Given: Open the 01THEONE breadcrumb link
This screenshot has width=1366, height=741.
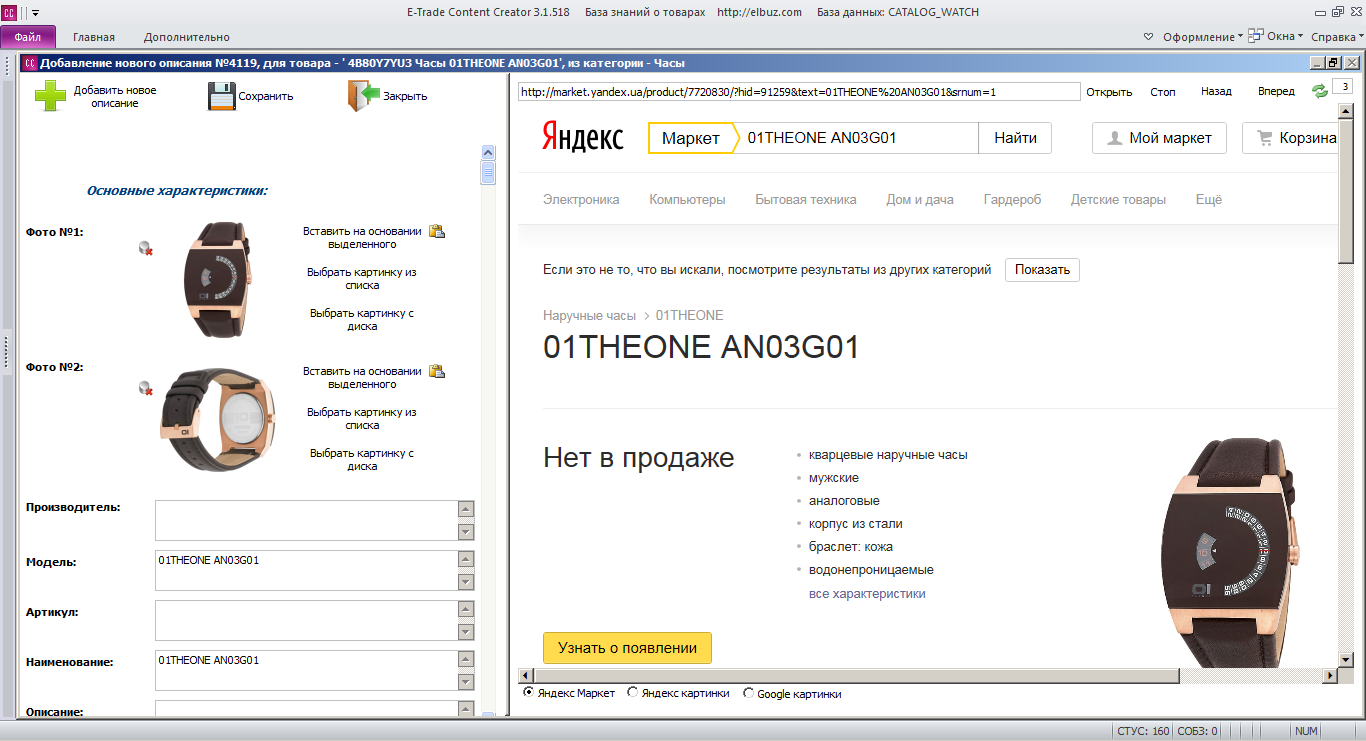Looking at the screenshot, I should (x=689, y=315).
